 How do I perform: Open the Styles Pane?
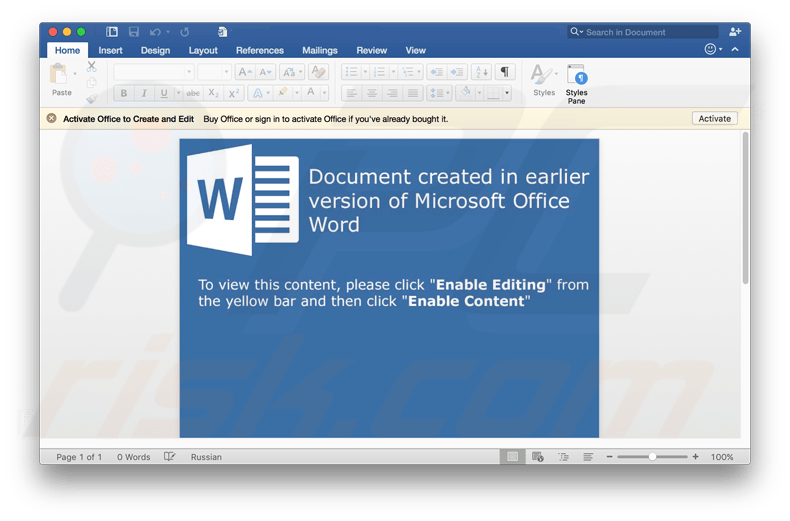(576, 84)
